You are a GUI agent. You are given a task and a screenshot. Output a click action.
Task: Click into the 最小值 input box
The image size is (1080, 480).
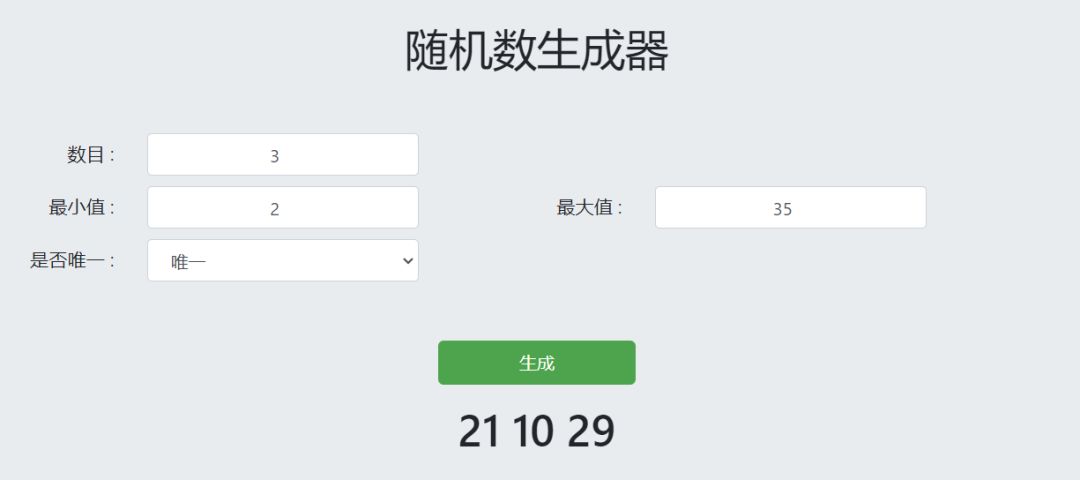point(283,208)
